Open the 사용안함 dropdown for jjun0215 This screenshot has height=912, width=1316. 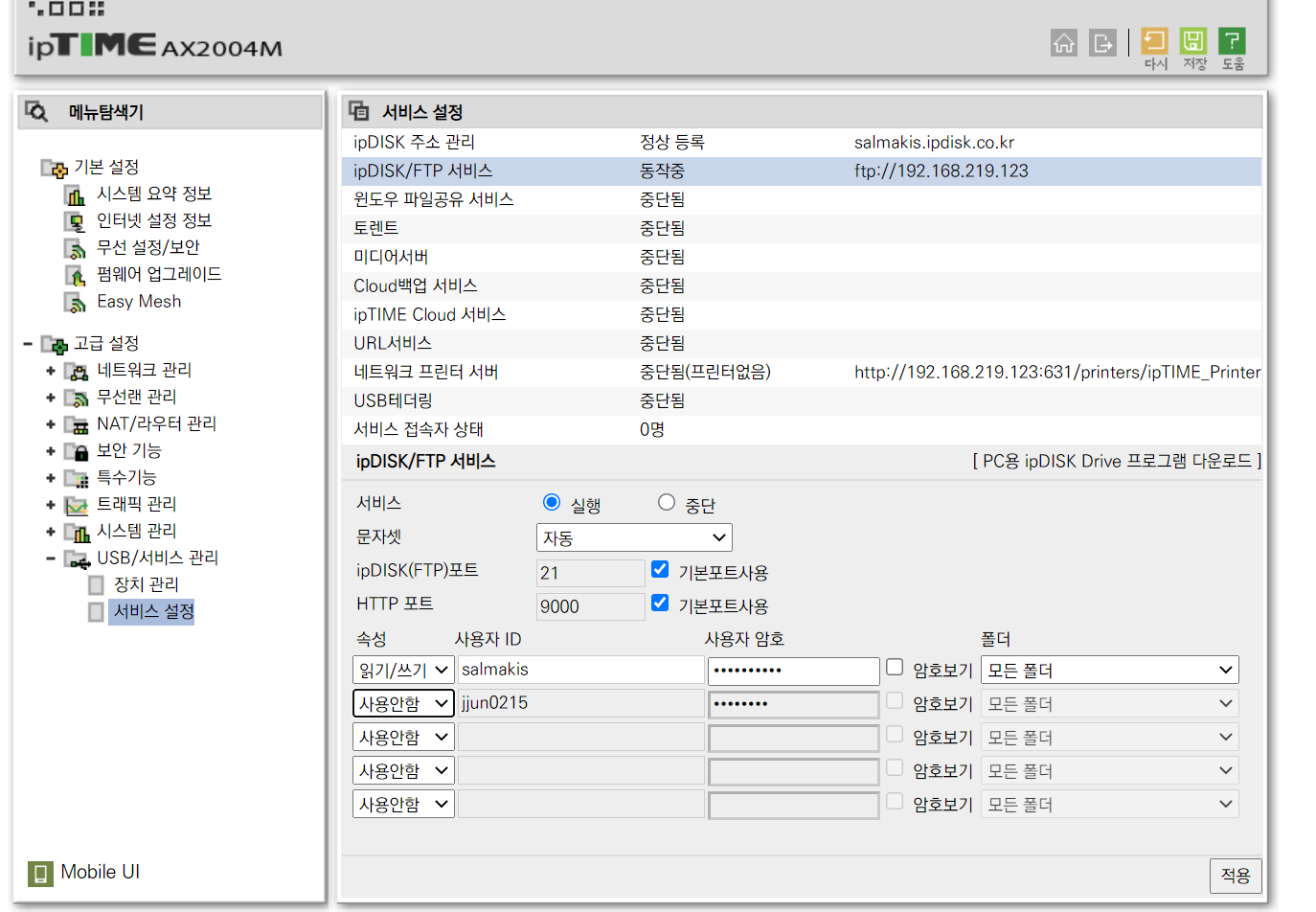[x=403, y=703]
